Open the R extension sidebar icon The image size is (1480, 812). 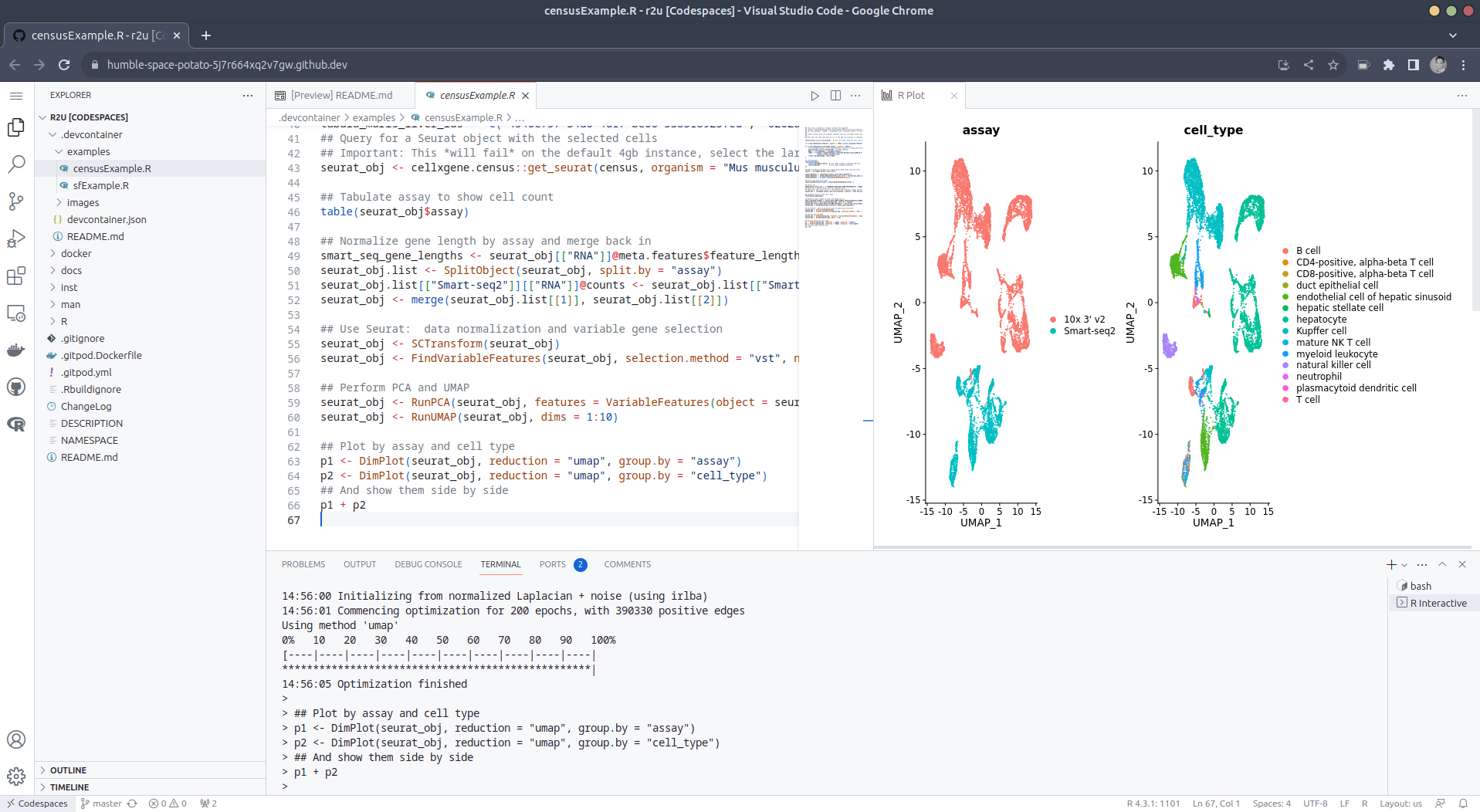(x=16, y=425)
